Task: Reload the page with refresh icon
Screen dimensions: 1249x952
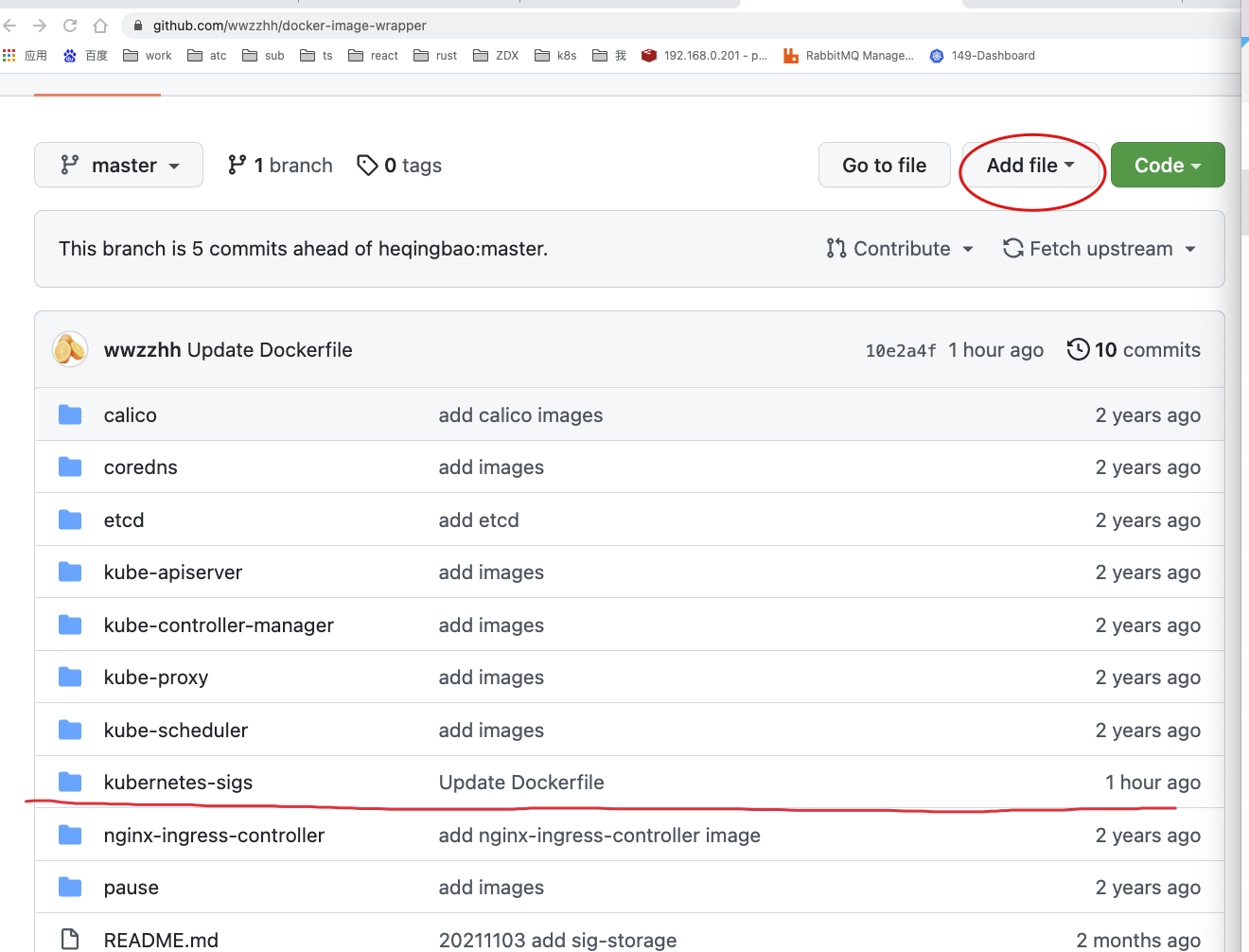Action: pyautogui.click(x=70, y=26)
